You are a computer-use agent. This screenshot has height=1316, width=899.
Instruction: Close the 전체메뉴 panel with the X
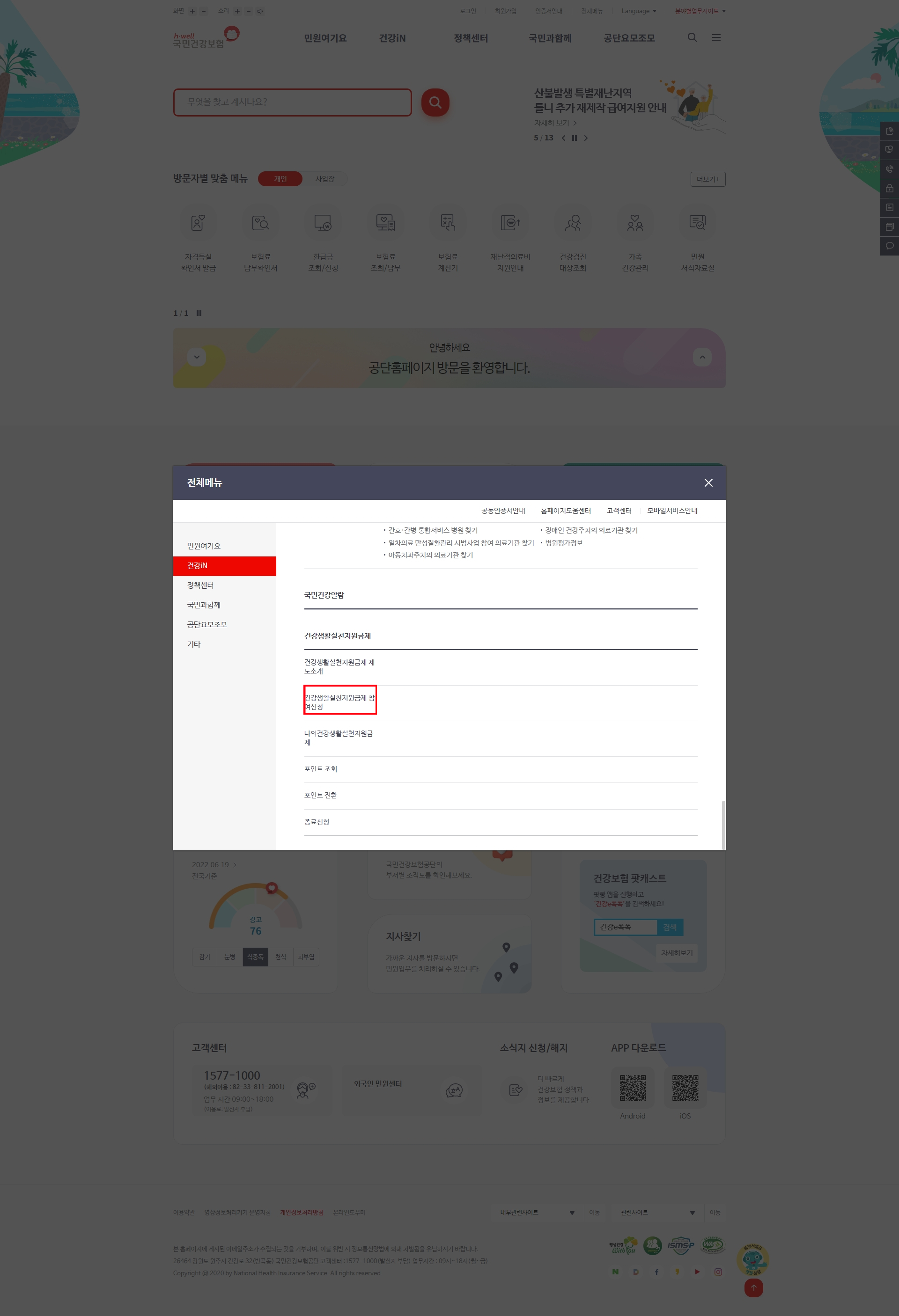pos(708,483)
